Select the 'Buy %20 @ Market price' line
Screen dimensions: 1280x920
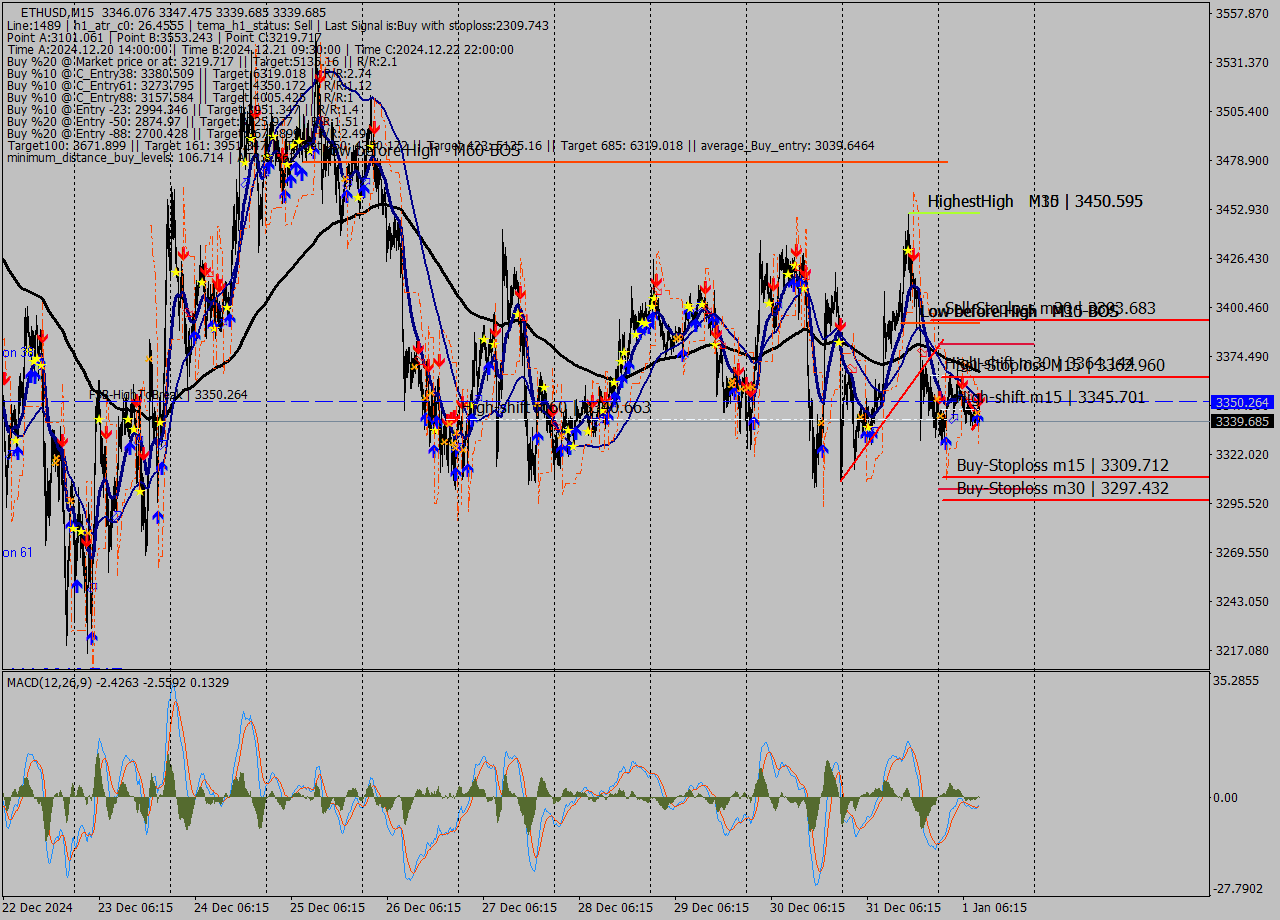[202, 62]
